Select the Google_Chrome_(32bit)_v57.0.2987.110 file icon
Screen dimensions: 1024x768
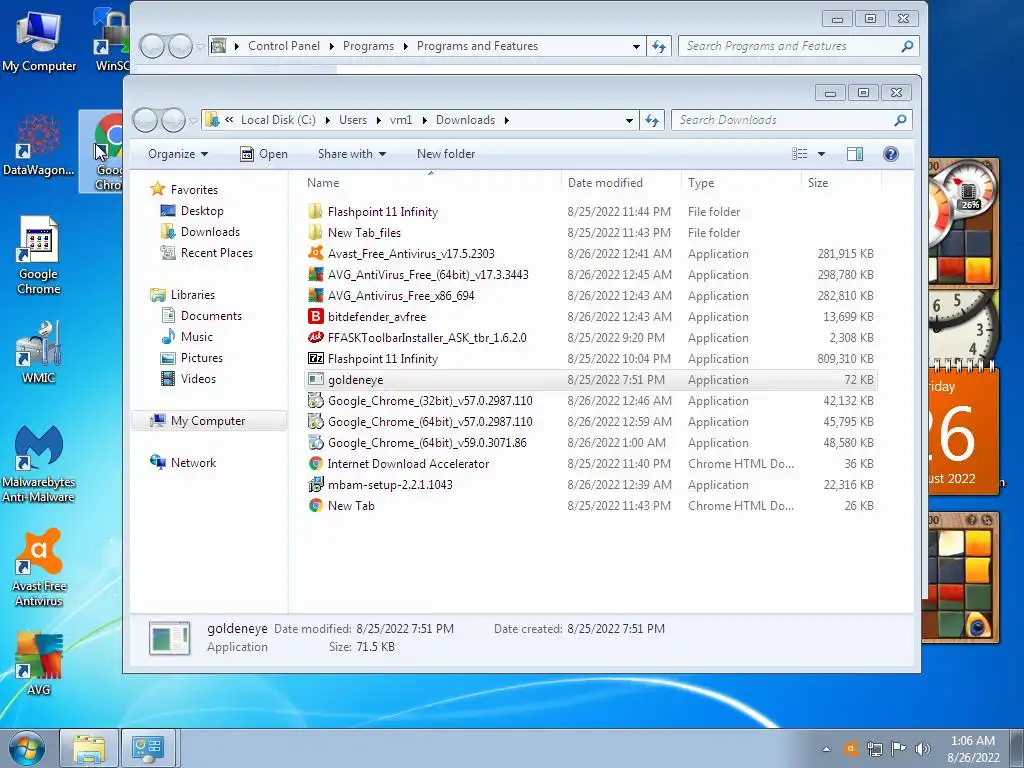click(x=315, y=400)
